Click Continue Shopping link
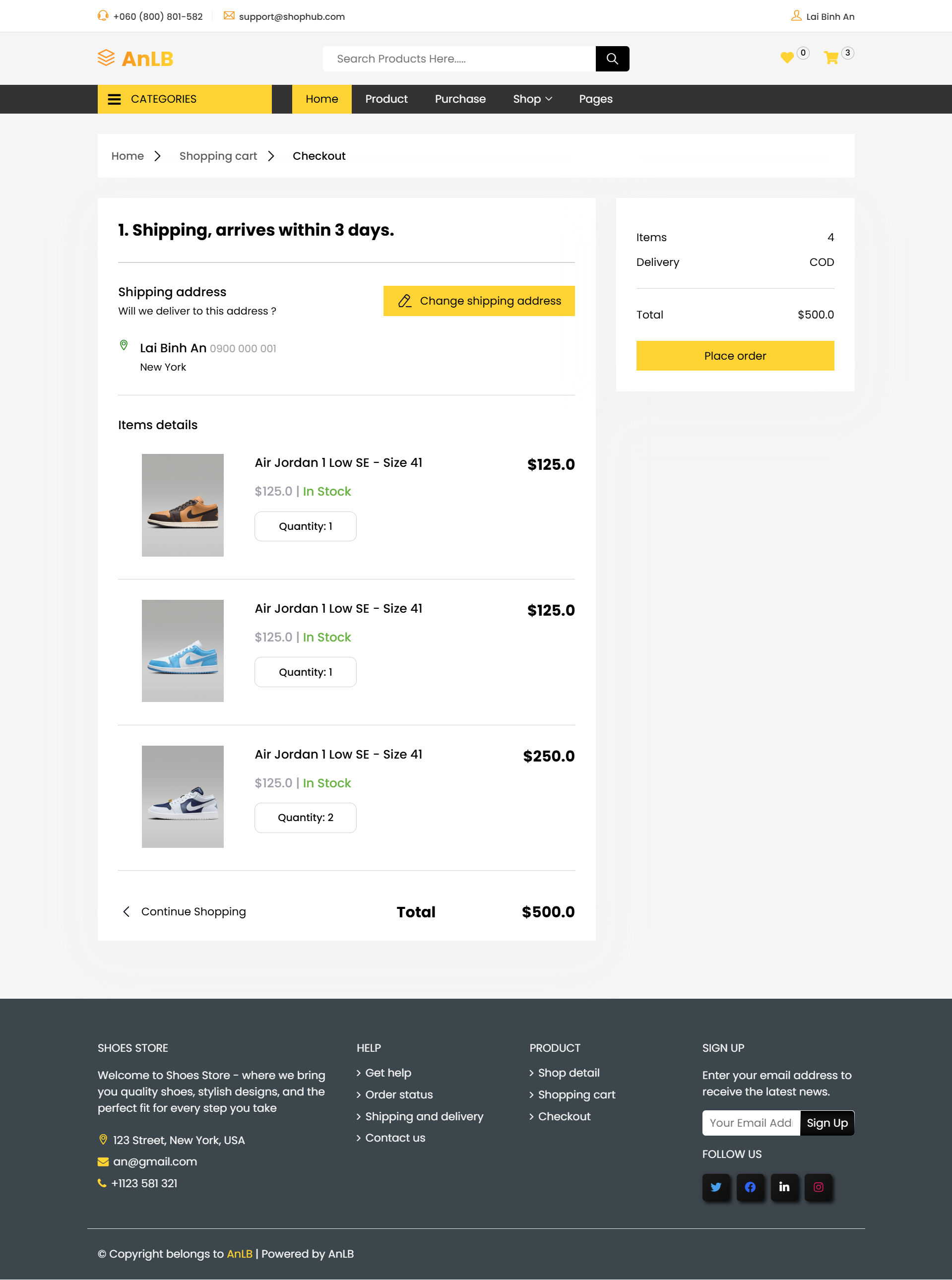The width and height of the screenshot is (952, 1280). (x=193, y=911)
